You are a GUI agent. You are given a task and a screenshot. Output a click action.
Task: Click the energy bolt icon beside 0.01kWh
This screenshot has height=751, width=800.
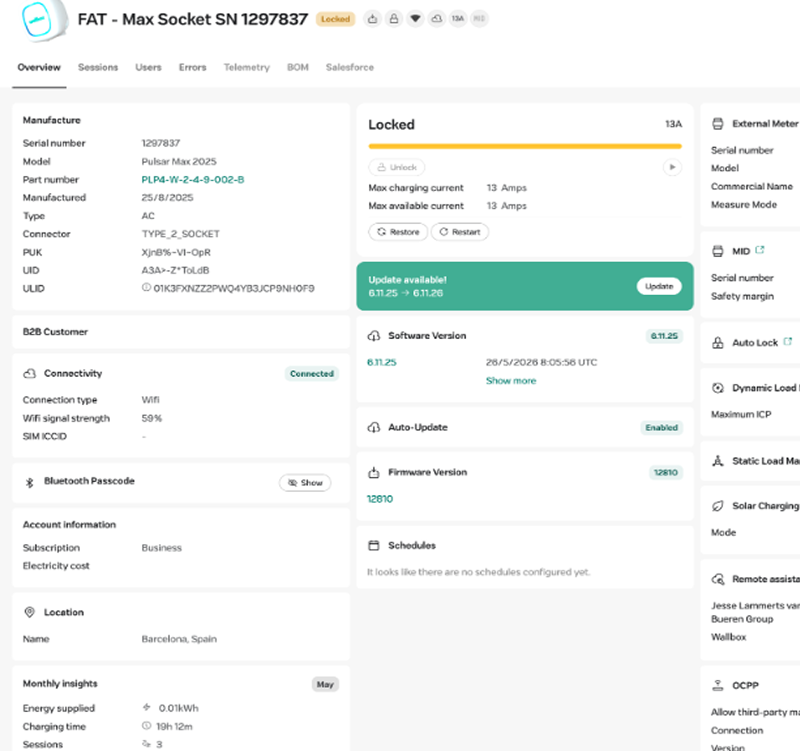pos(146,707)
